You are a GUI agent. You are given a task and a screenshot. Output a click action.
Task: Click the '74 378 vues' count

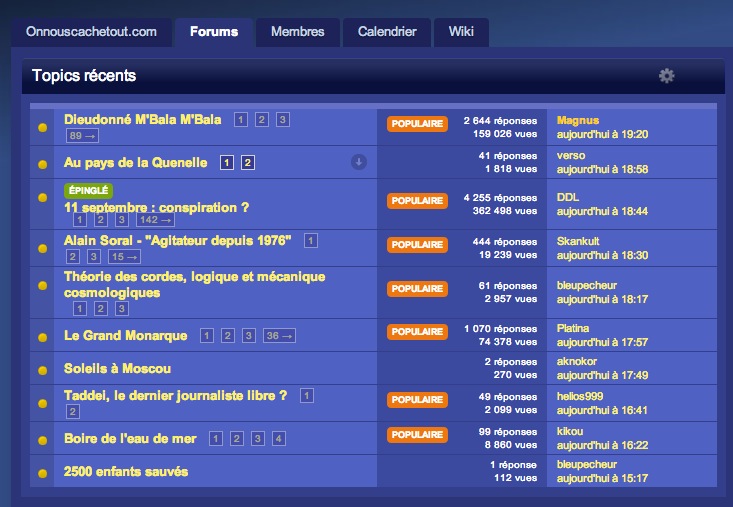(508, 342)
